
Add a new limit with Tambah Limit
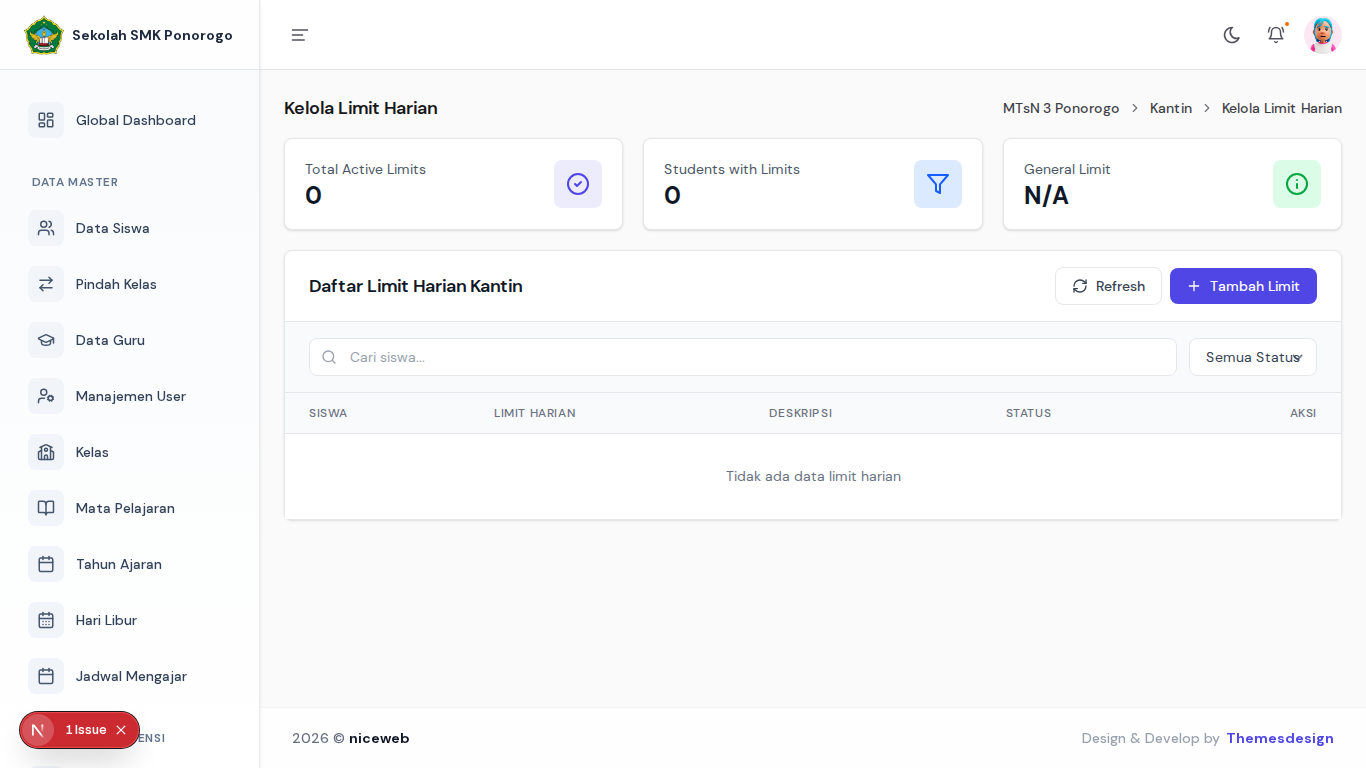(1243, 286)
